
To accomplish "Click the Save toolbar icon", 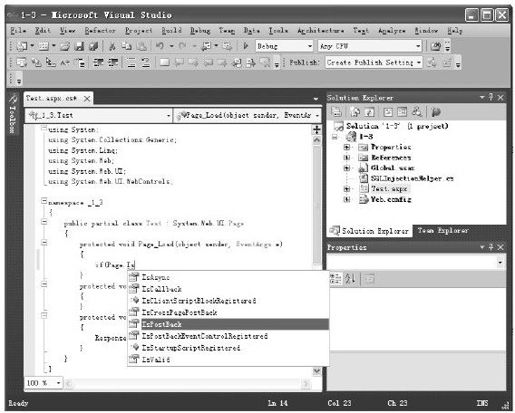I will (79, 46).
